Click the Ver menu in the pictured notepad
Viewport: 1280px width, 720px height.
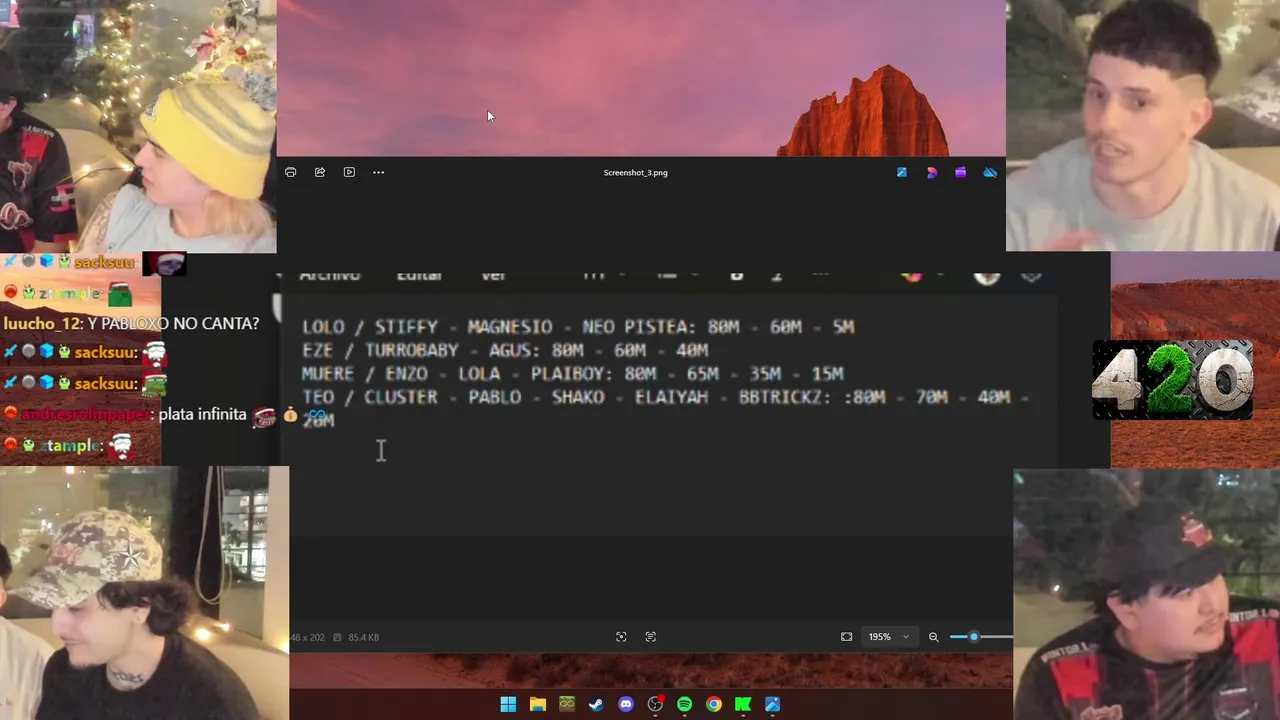point(493,275)
